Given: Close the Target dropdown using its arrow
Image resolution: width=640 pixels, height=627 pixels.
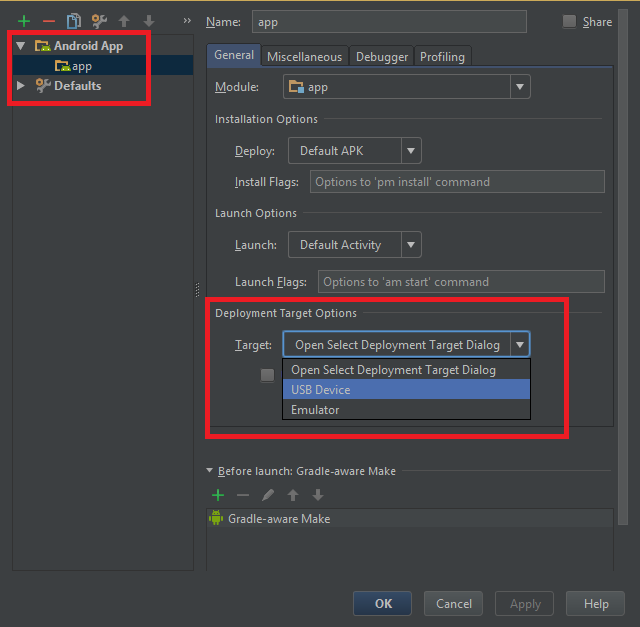Looking at the screenshot, I should click(x=520, y=345).
